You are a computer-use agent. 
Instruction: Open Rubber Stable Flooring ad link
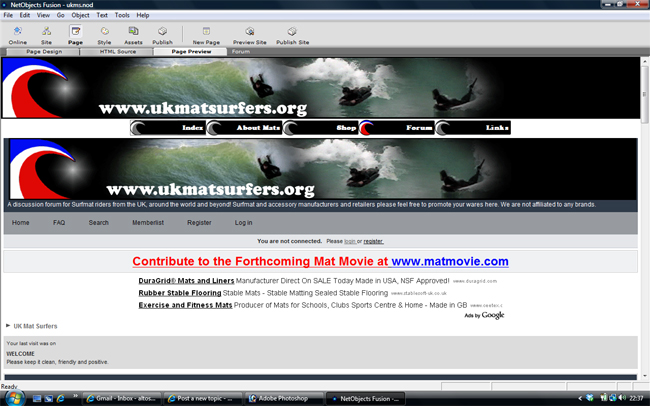(x=180, y=293)
